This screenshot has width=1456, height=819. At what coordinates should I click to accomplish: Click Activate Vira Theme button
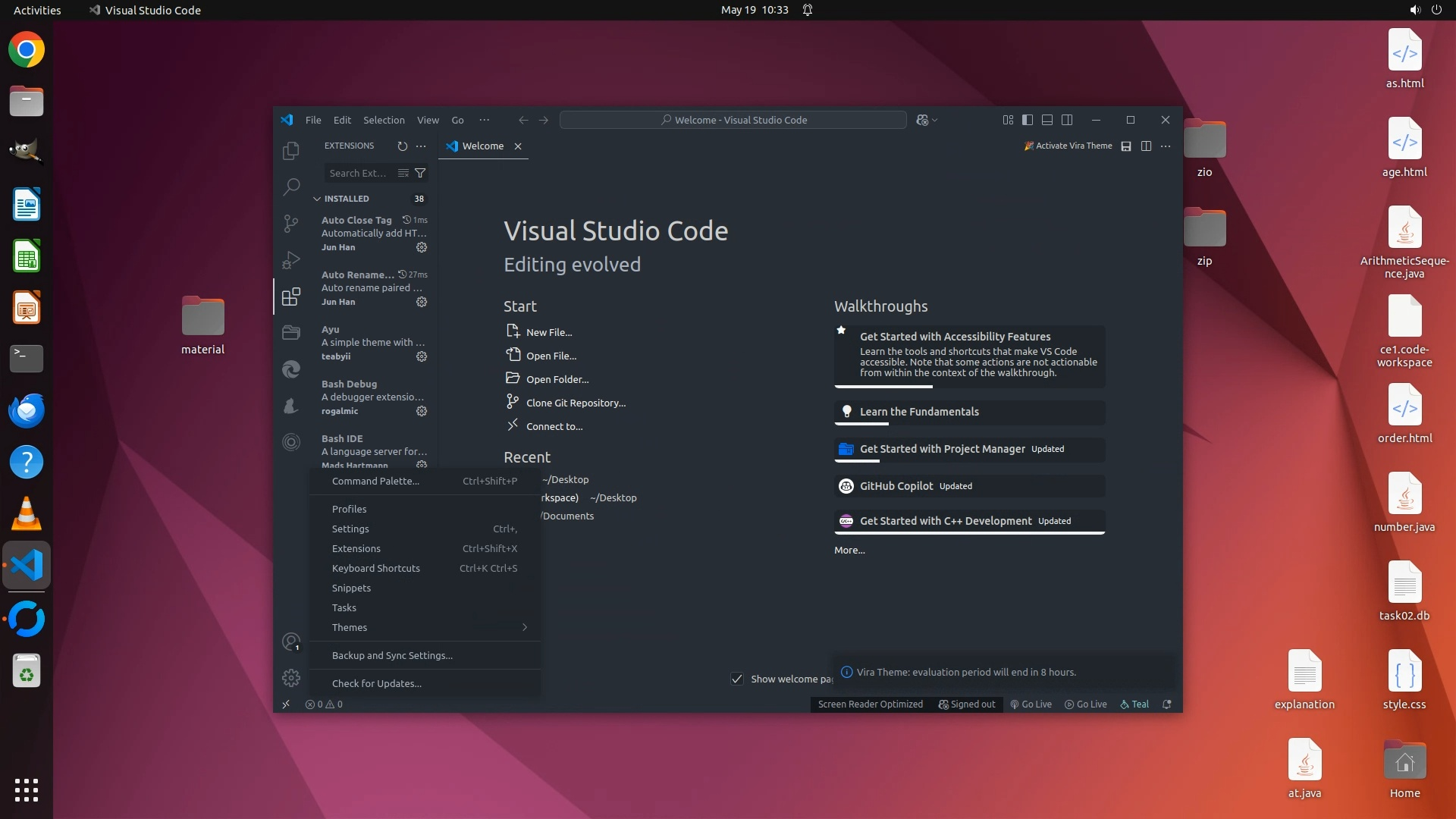pyautogui.click(x=1068, y=146)
